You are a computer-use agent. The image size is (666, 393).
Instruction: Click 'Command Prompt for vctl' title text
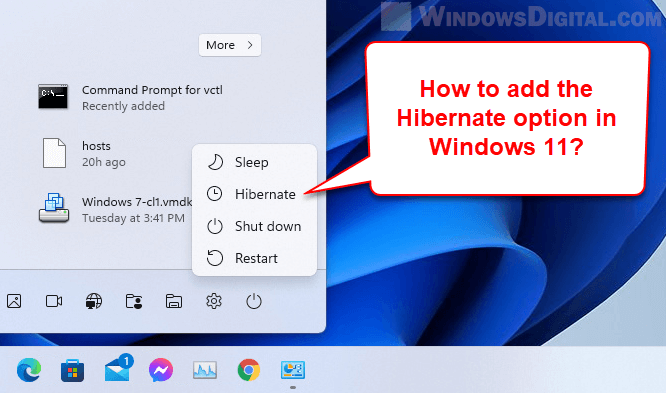click(152, 90)
